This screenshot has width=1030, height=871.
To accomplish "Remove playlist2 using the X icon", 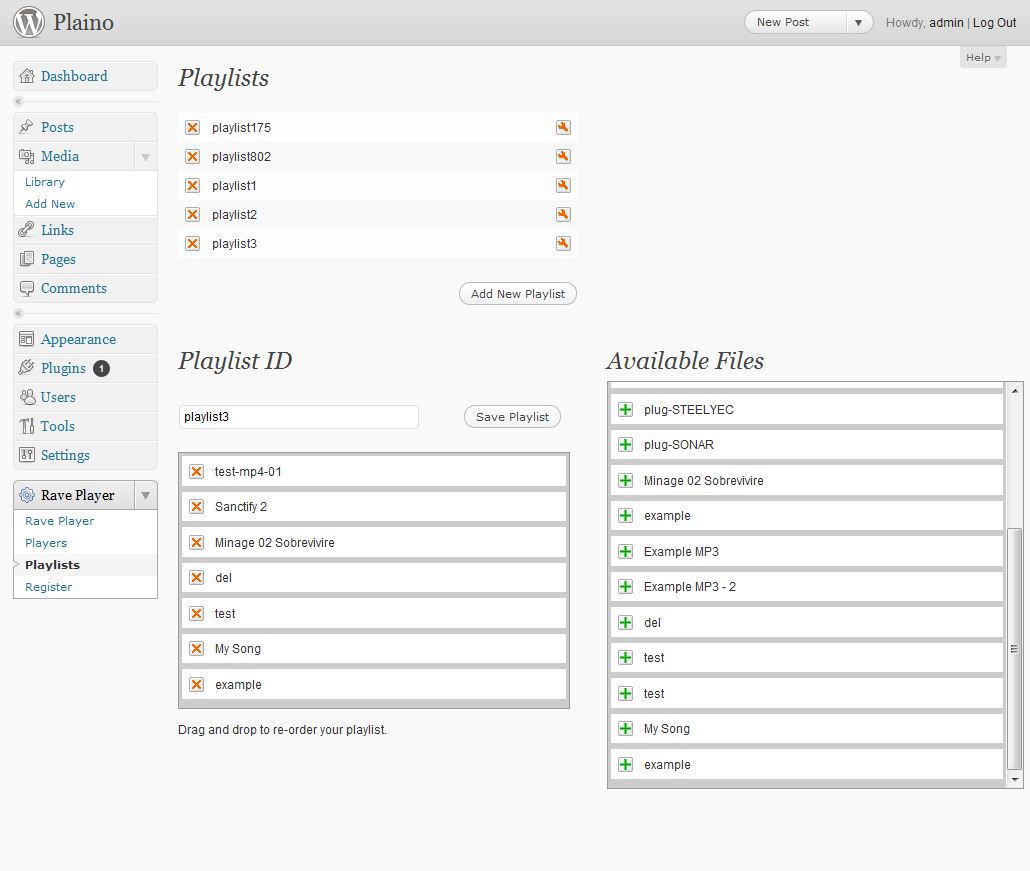I will (192, 214).
